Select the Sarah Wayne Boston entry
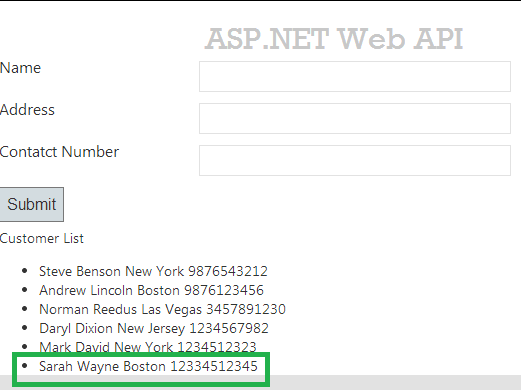524x390 pixels. 148,366
